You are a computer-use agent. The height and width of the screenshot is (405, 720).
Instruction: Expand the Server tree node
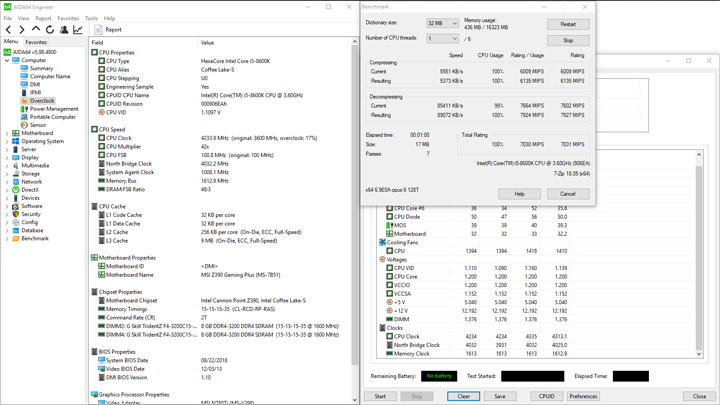click(x=7, y=150)
